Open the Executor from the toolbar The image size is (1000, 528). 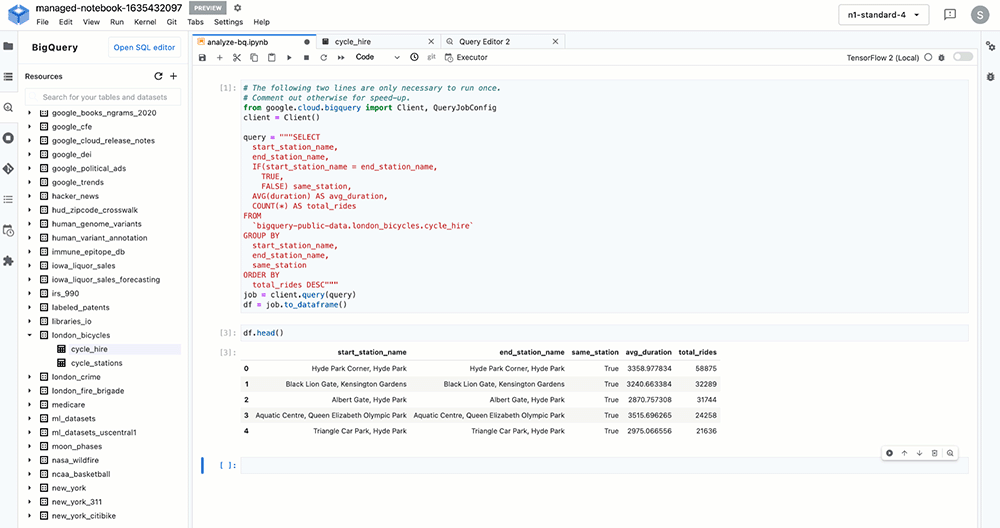466,57
